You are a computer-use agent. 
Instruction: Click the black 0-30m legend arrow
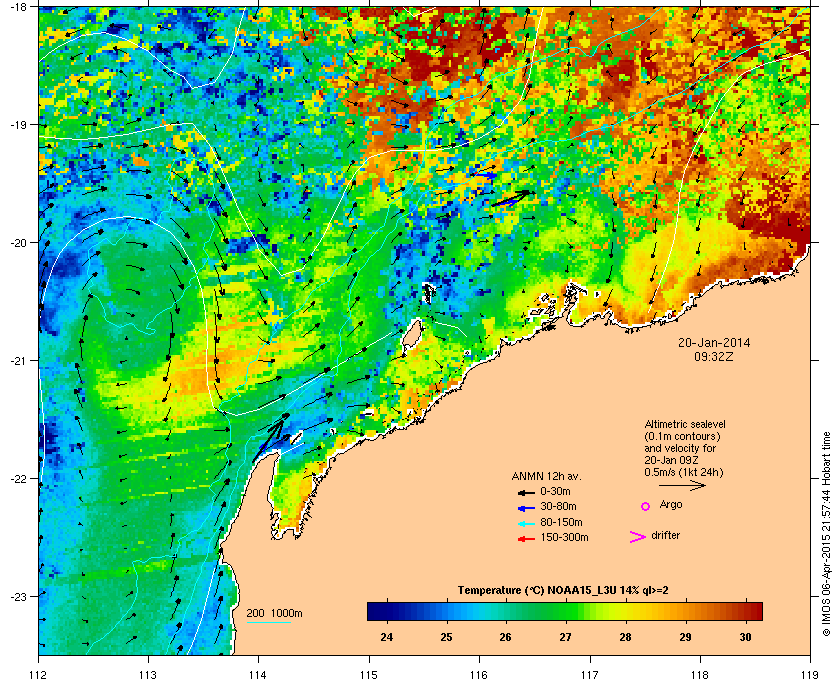[526, 492]
